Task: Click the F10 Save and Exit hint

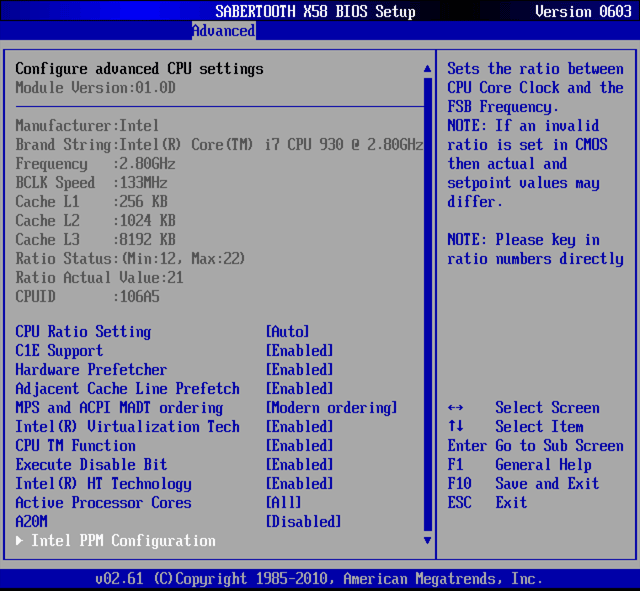Action: 523,484
